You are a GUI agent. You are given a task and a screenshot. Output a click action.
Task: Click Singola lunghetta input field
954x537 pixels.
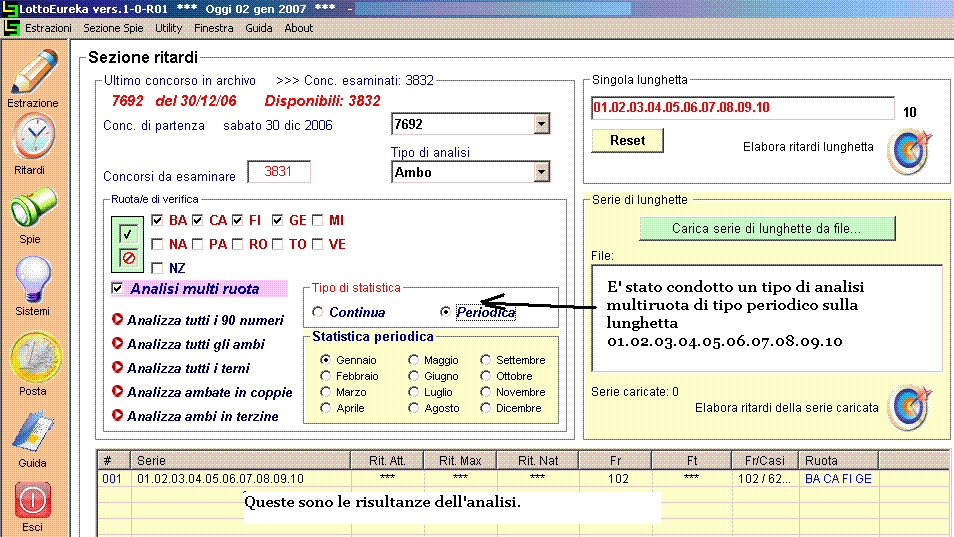coord(742,108)
